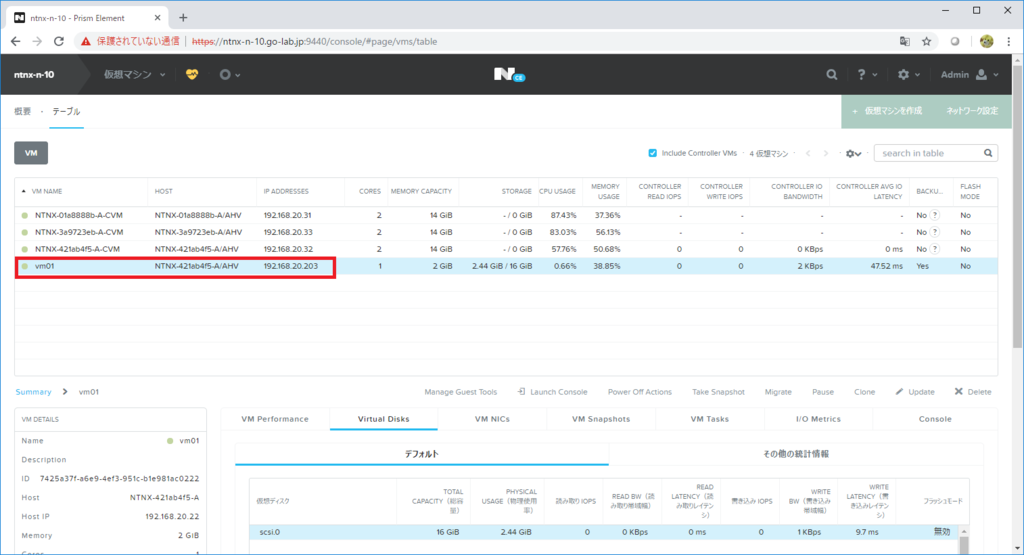The image size is (1024, 555).
Task: Click Update with pencil icon
Action: 915,392
